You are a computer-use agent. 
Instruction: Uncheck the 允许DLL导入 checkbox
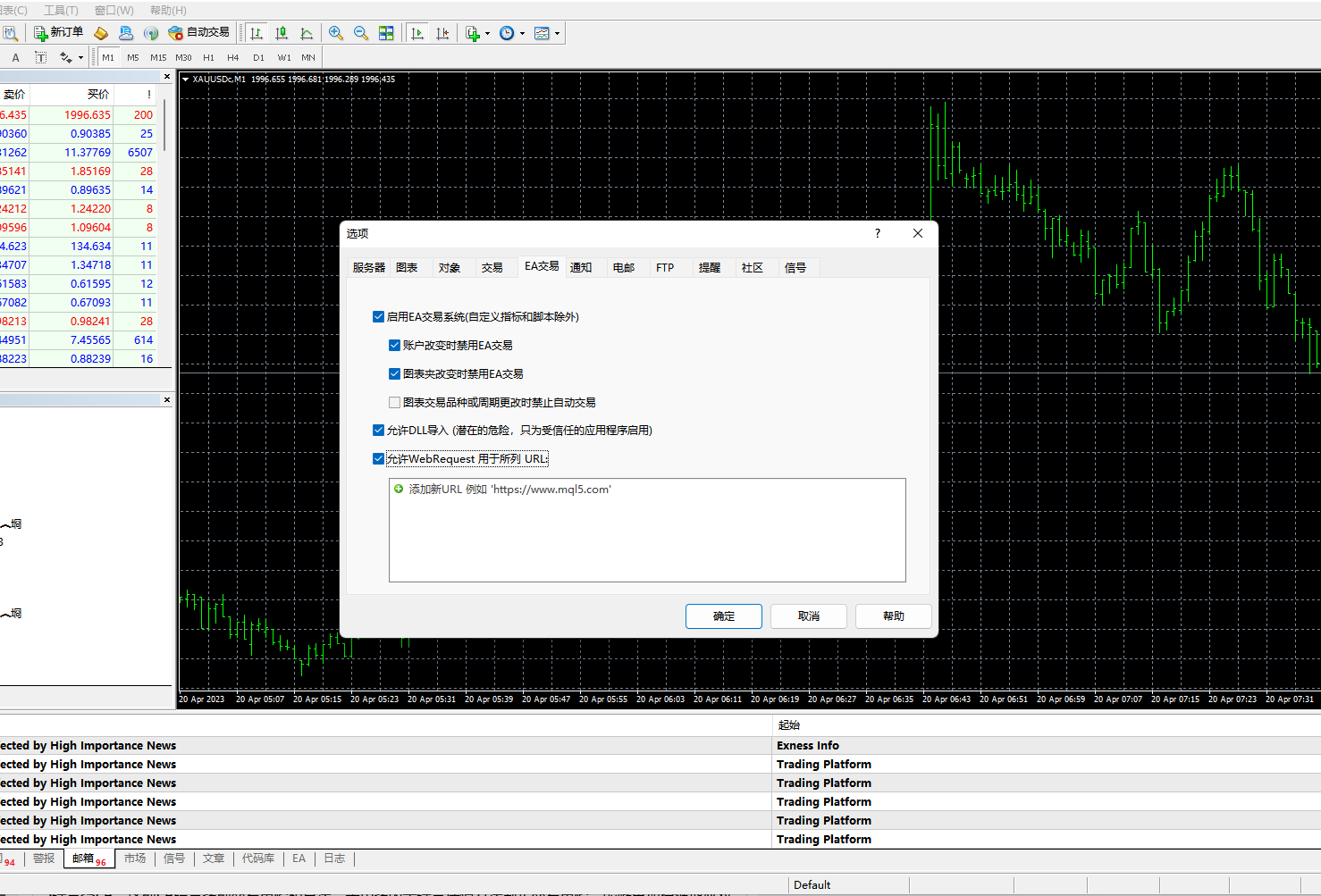pos(378,430)
